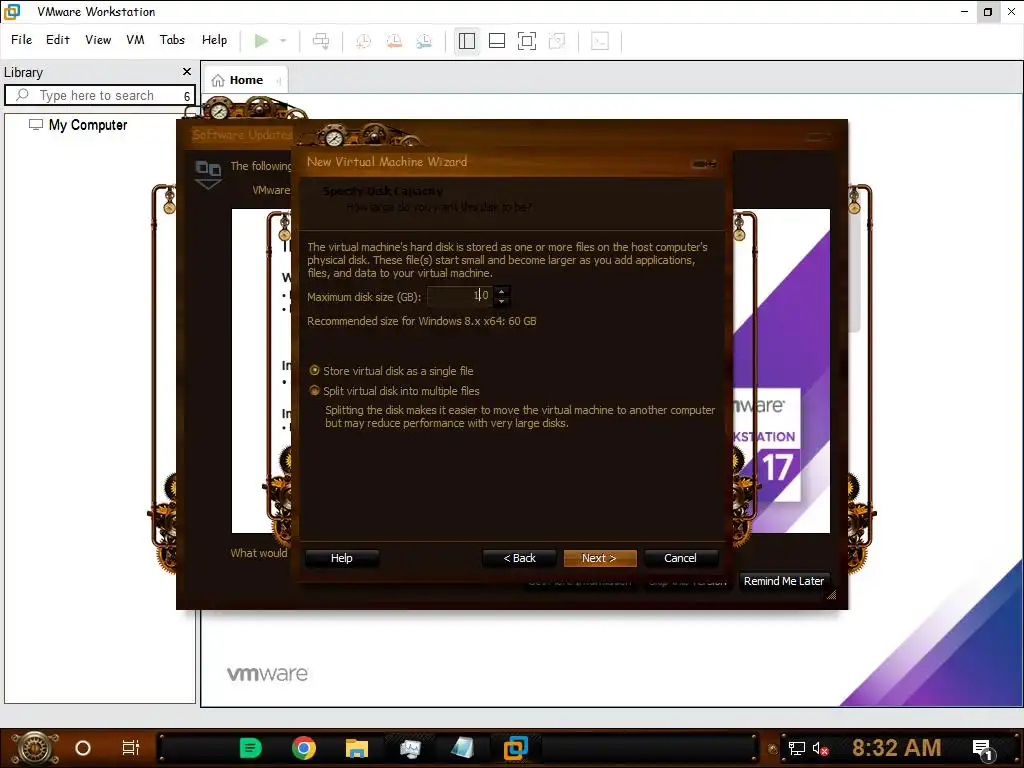Open the View menu
1024x768 pixels.
pyautogui.click(x=98, y=40)
